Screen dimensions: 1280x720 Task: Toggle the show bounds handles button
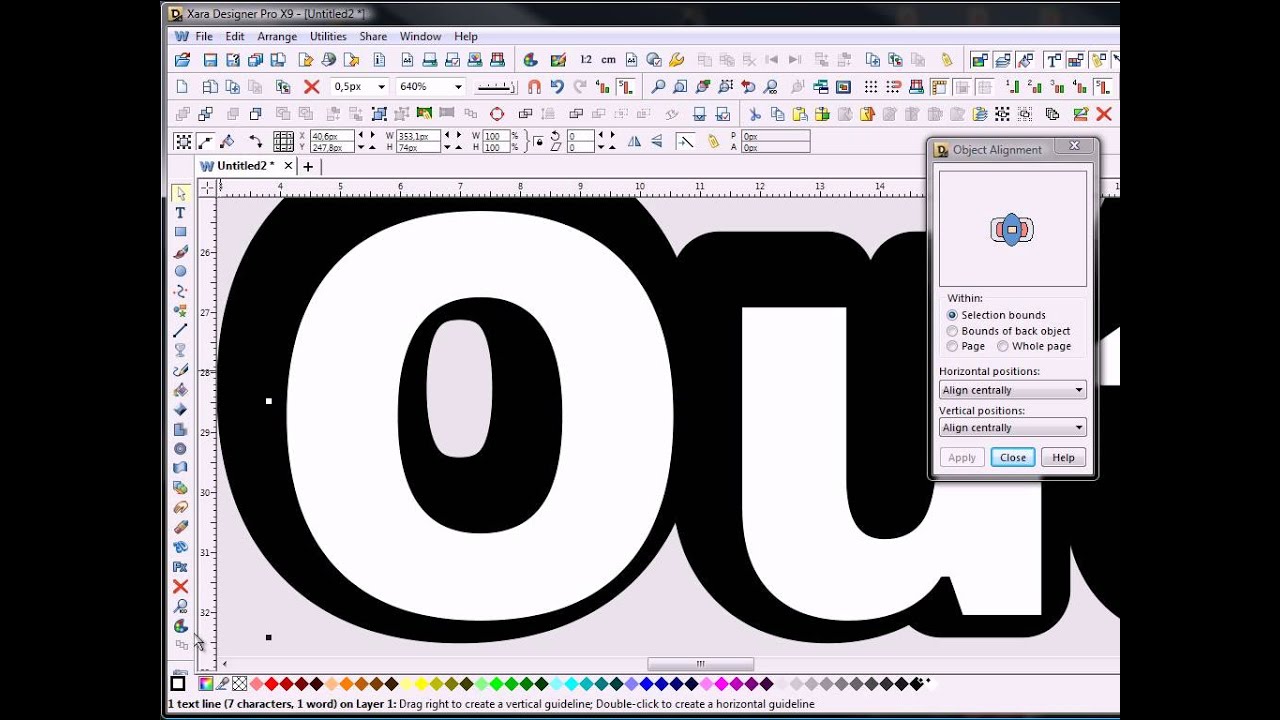click(x=183, y=142)
